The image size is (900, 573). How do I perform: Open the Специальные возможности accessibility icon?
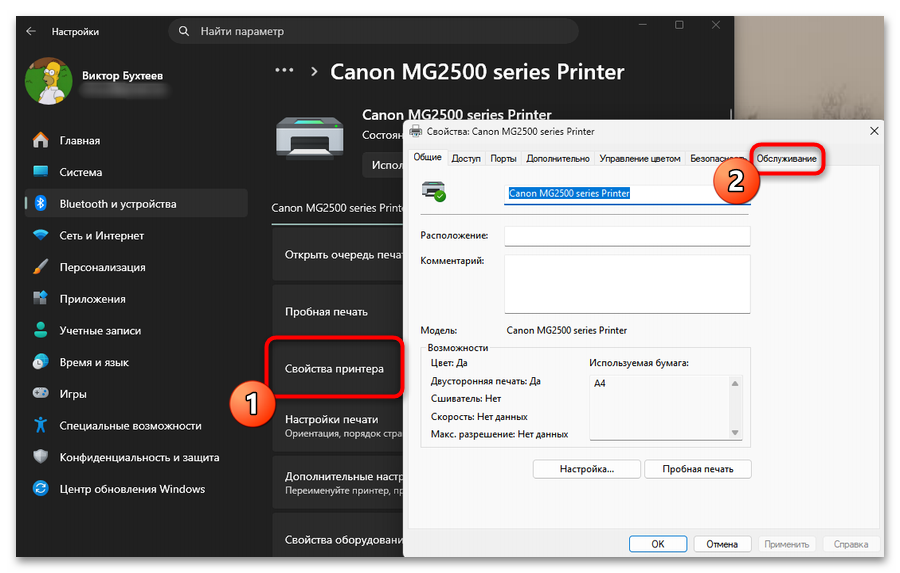(41, 425)
